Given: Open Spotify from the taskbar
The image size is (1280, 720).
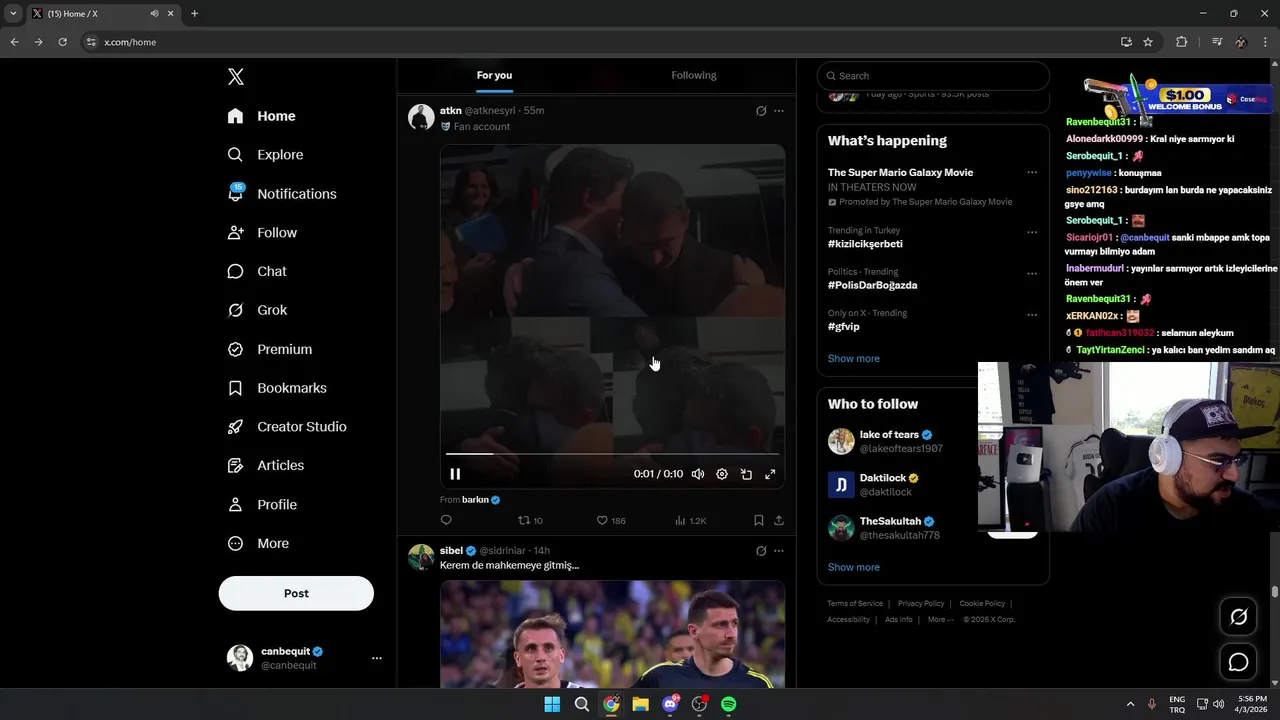Looking at the screenshot, I should [729, 704].
